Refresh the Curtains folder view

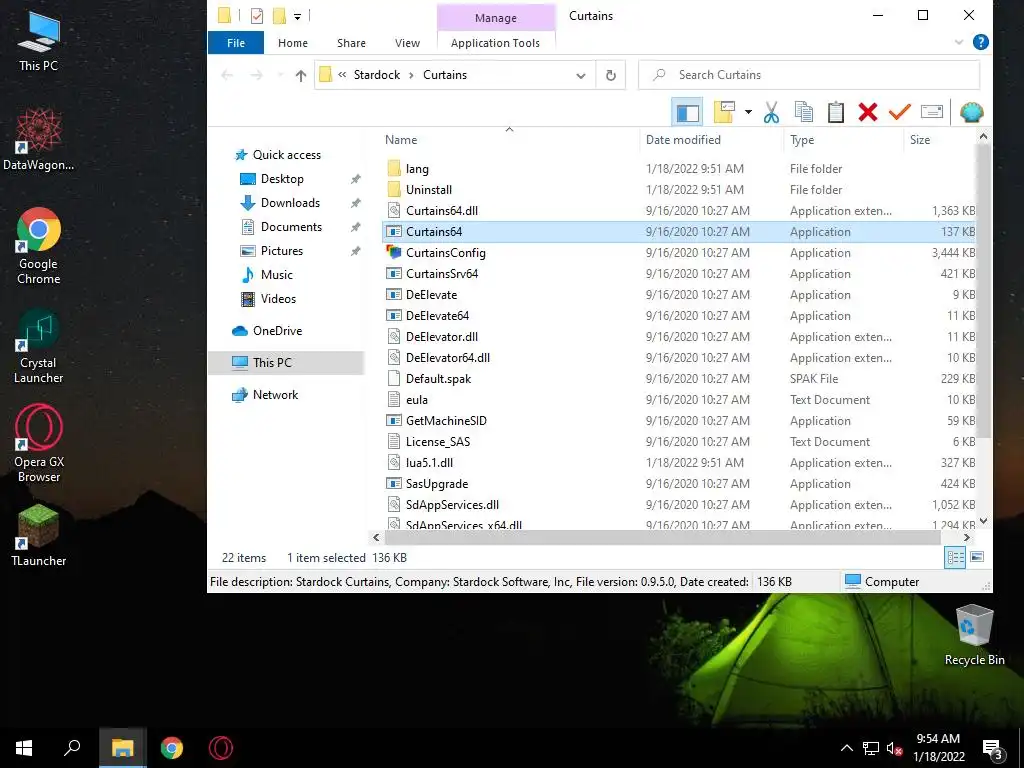tap(611, 75)
